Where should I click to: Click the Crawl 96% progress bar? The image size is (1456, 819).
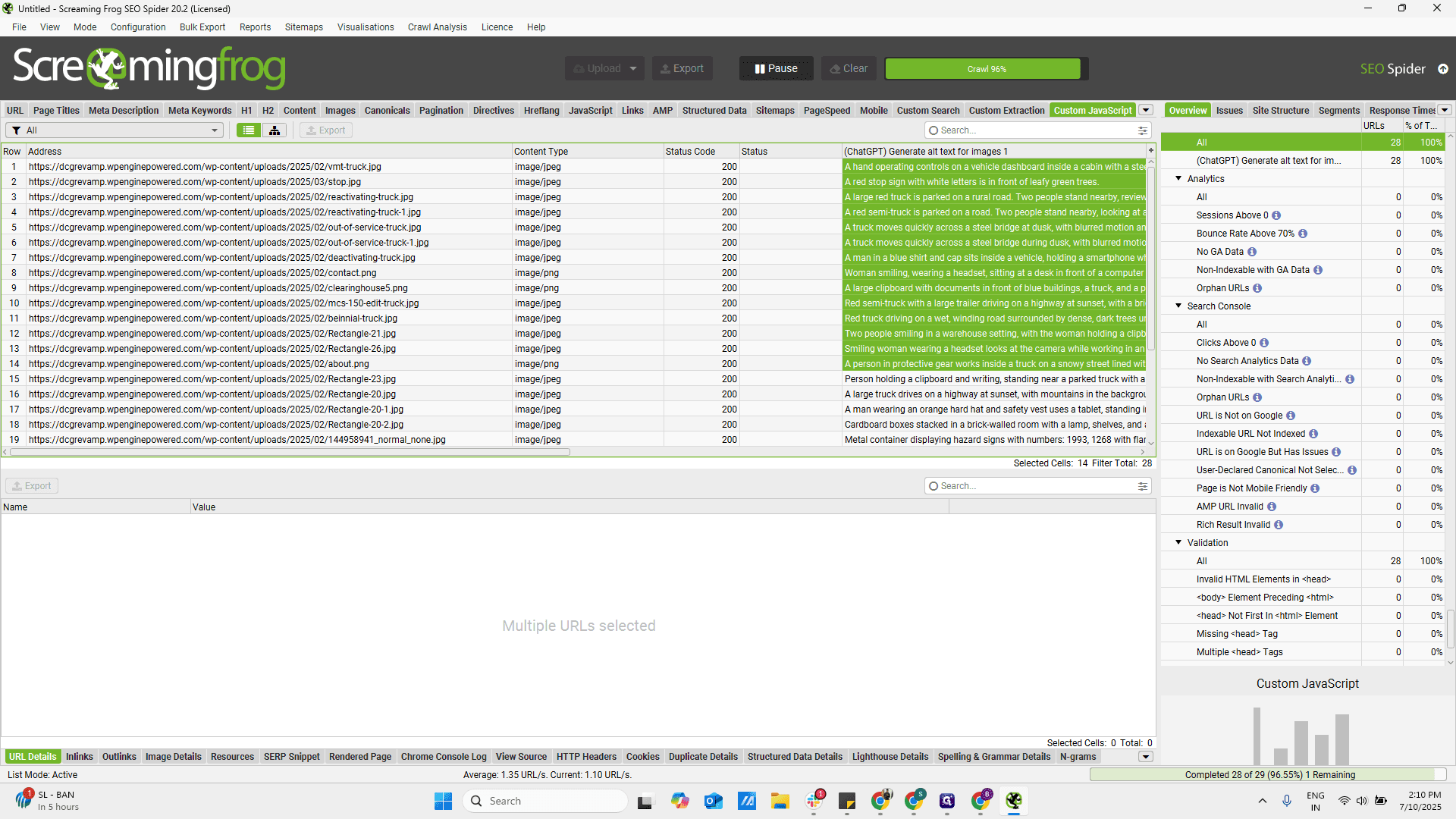pyautogui.click(x=987, y=69)
